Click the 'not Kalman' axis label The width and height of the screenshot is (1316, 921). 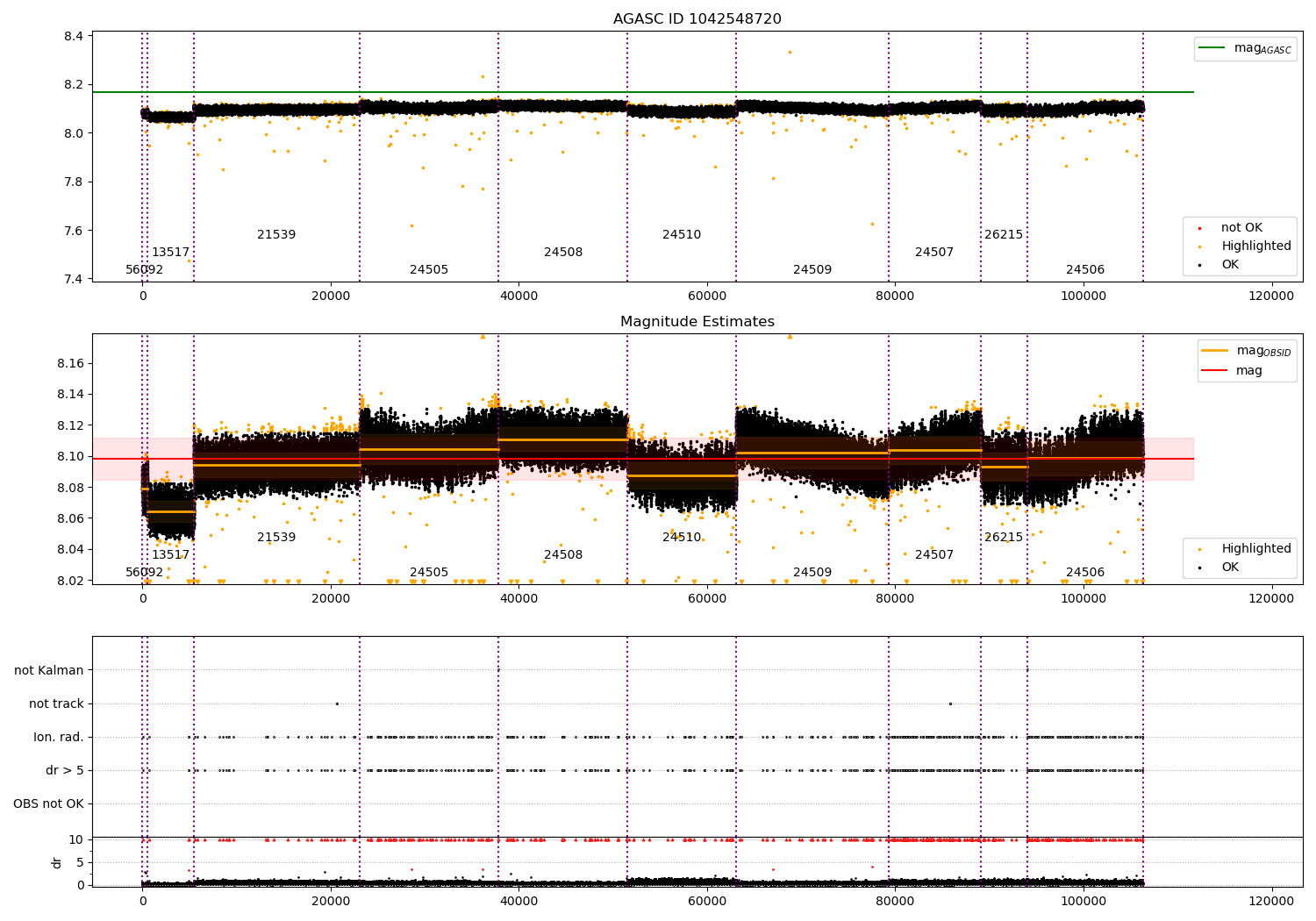coord(49,671)
